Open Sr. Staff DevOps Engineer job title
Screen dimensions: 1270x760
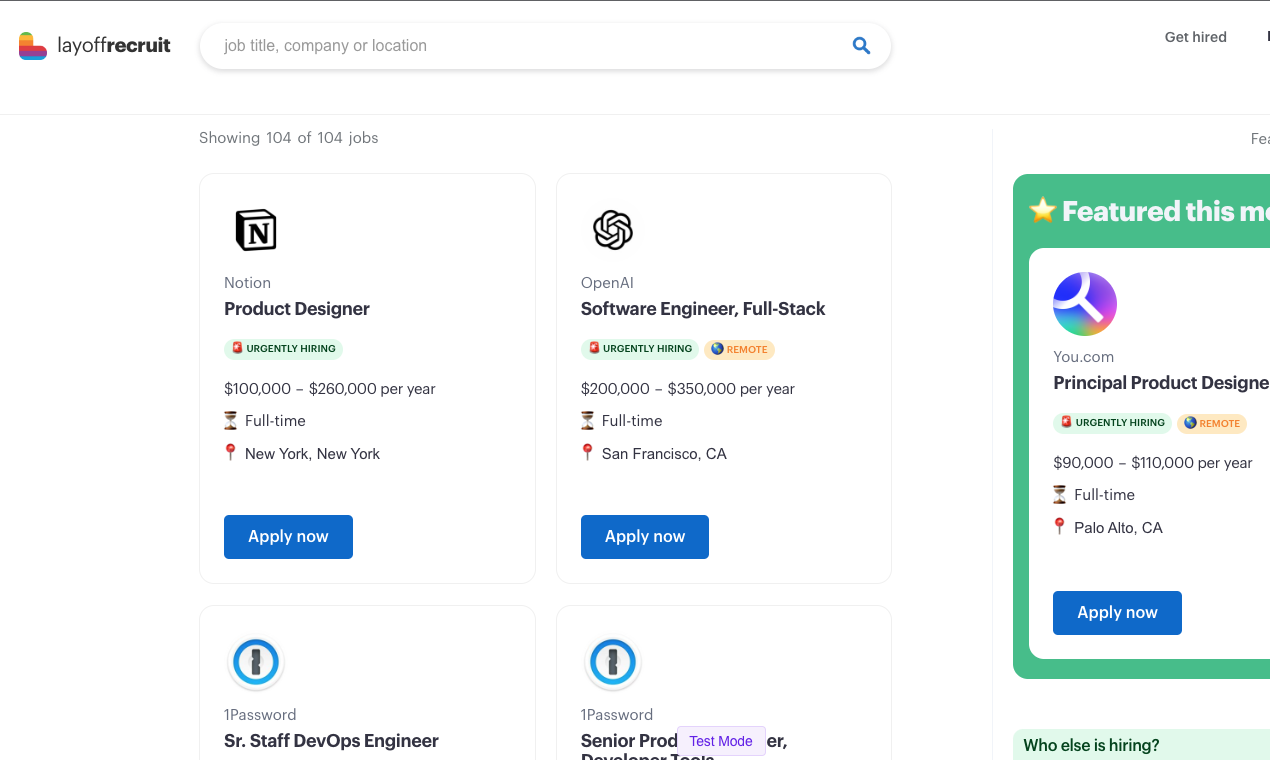pyautogui.click(x=331, y=741)
